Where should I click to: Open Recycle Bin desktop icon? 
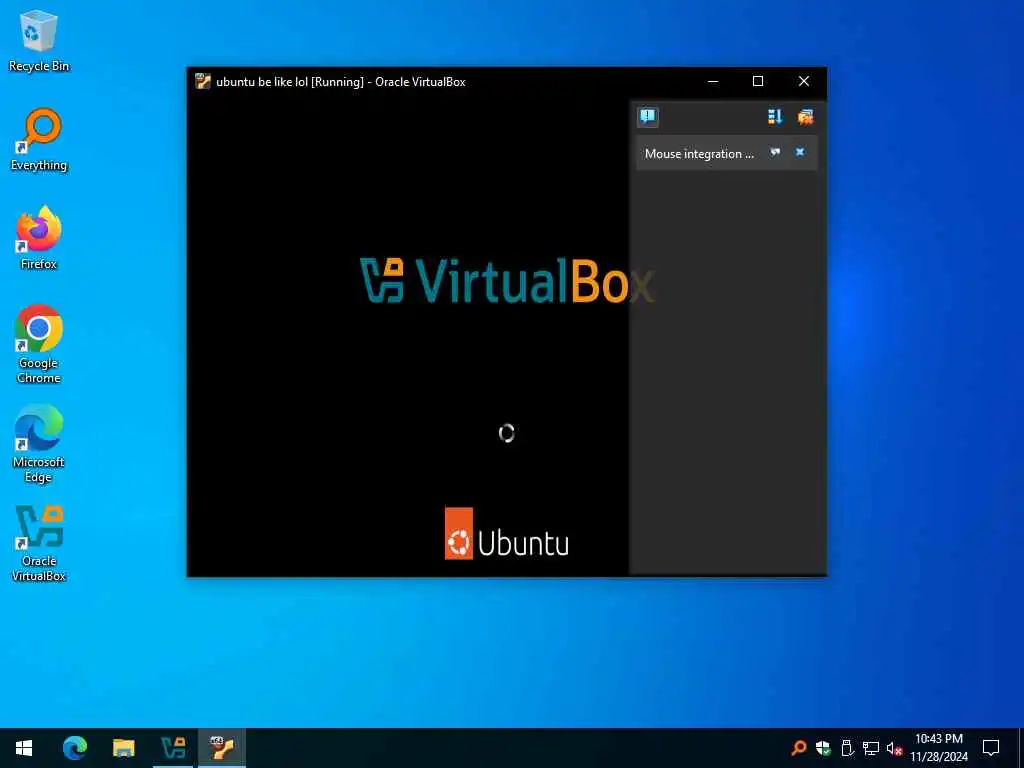click(39, 40)
